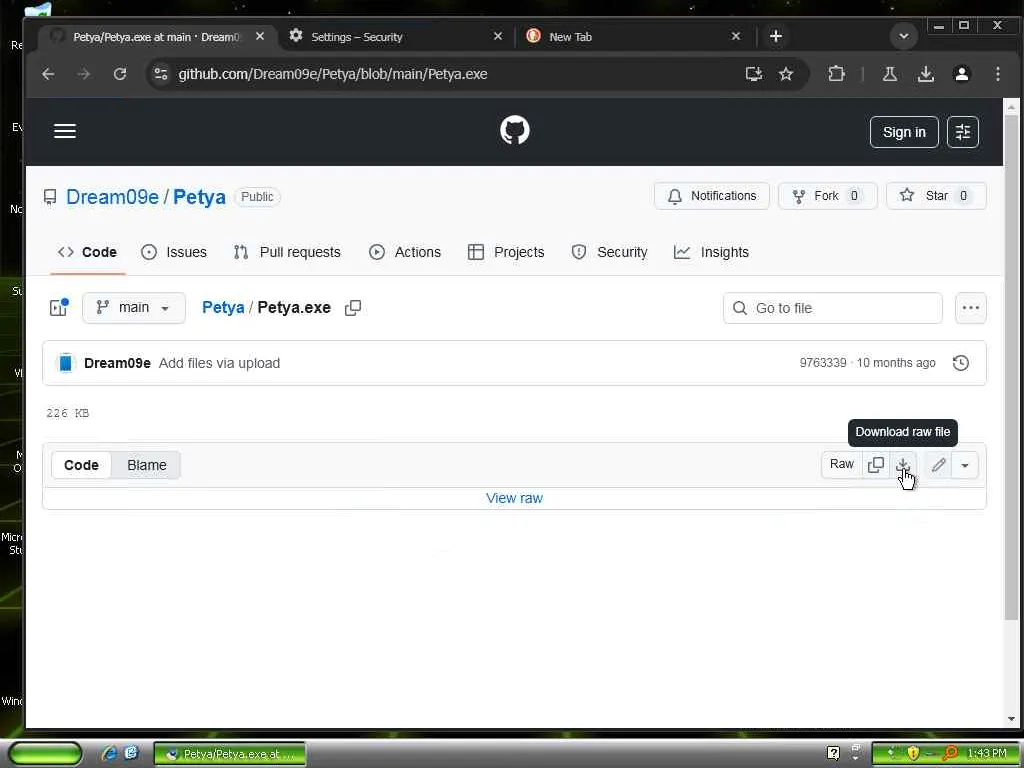
Task: Open the main branch dropdown
Action: 134,308
